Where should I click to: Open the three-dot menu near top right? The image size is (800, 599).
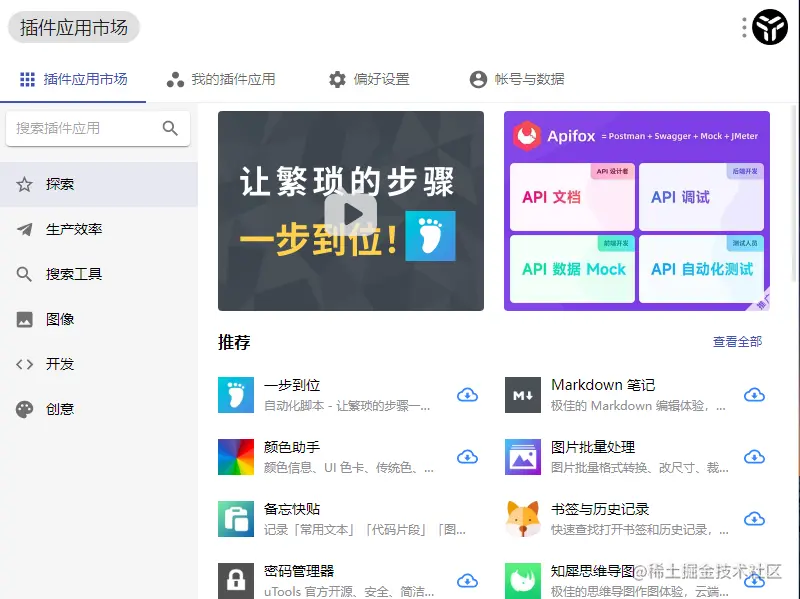point(741,27)
